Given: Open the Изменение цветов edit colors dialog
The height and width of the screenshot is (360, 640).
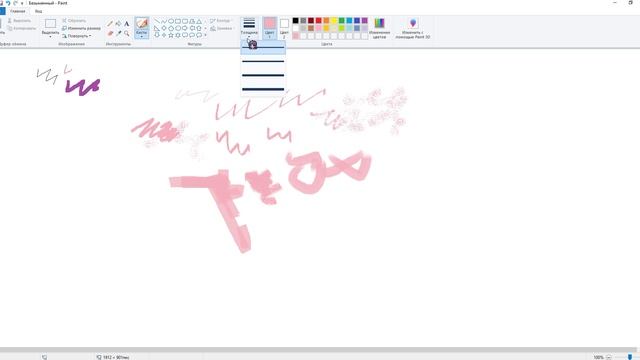Looking at the screenshot, I should click(x=379, y=28).
